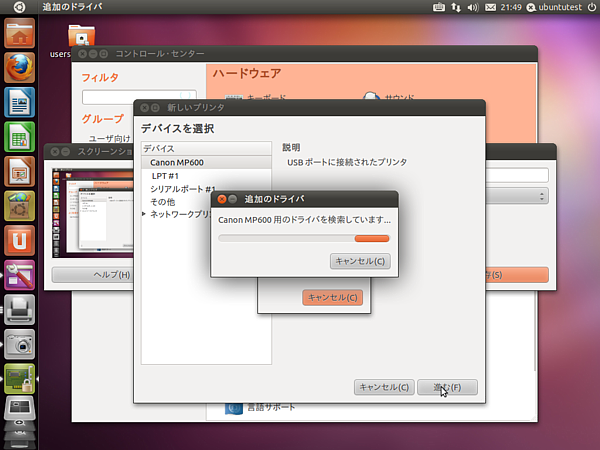The width and height of the screenshot is (600, 450).
Task: Open the screenshot camera launcher icon
Action: [x=20, y=344]
